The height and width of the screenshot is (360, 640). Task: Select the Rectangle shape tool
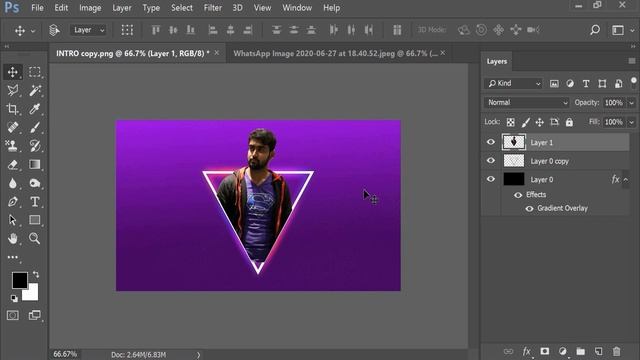35,220
